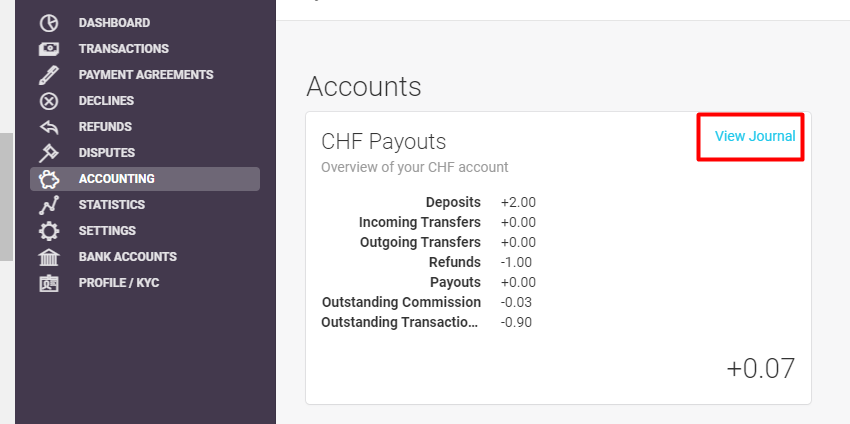Image resolution: width=850 pixels, height=424 pixels.
Task: Click the Dashboard pie chart icon
Action: 49,23
